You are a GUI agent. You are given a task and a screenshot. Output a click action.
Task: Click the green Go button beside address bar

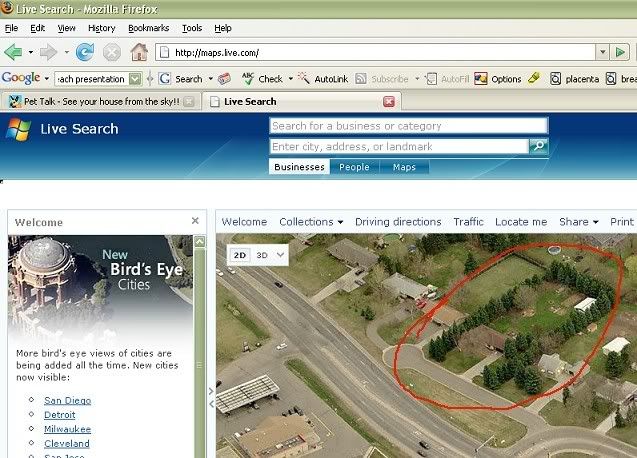point(620,52)
